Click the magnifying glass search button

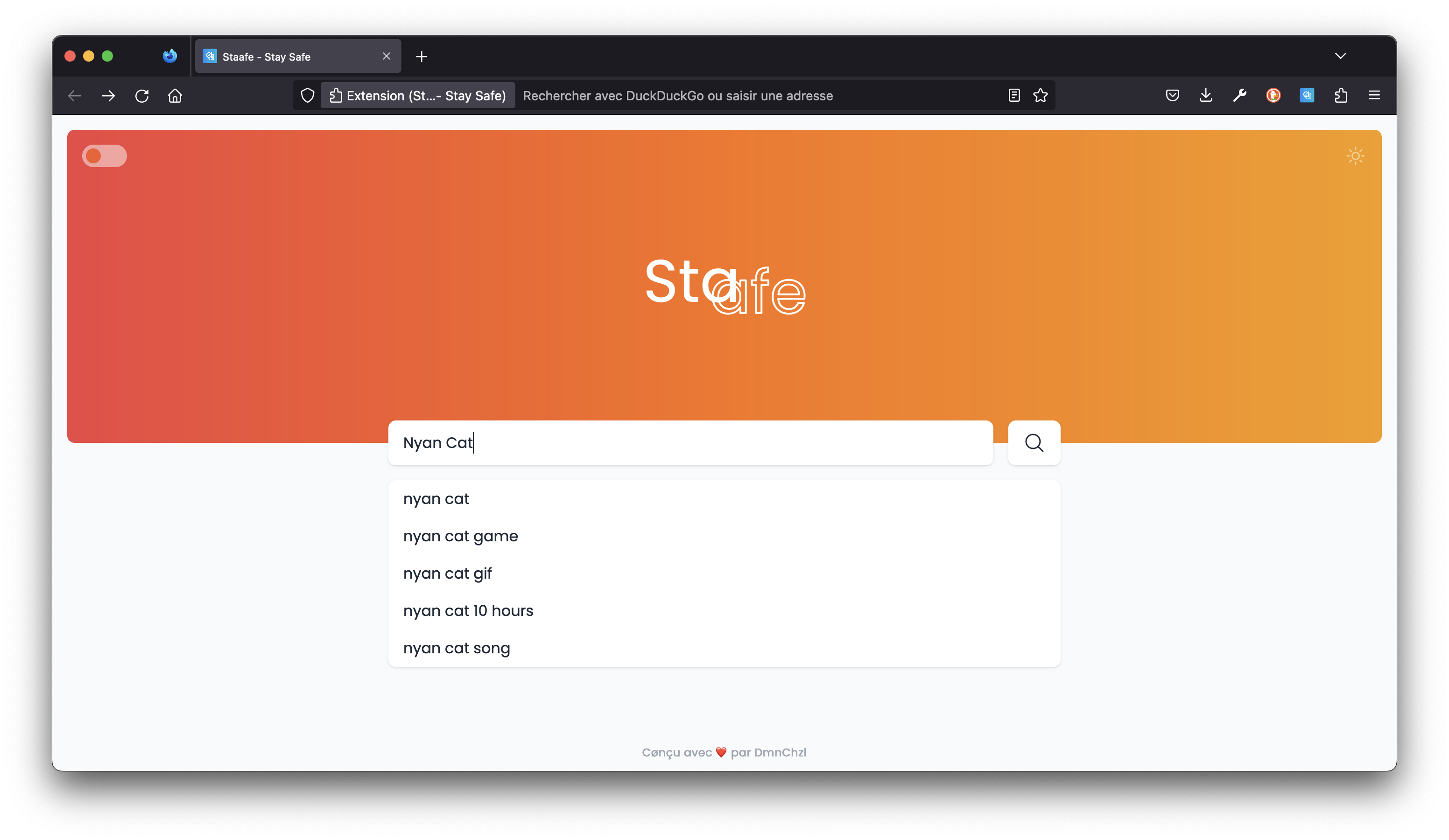[x=1034, y=443]
